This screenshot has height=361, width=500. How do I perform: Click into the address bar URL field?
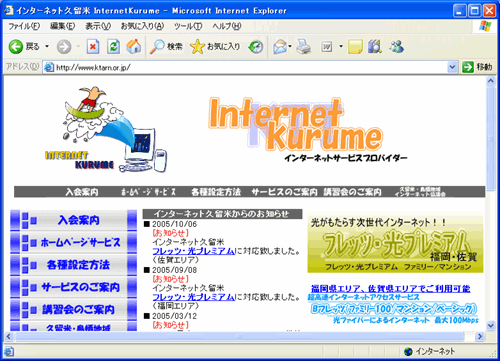point(245,67)
